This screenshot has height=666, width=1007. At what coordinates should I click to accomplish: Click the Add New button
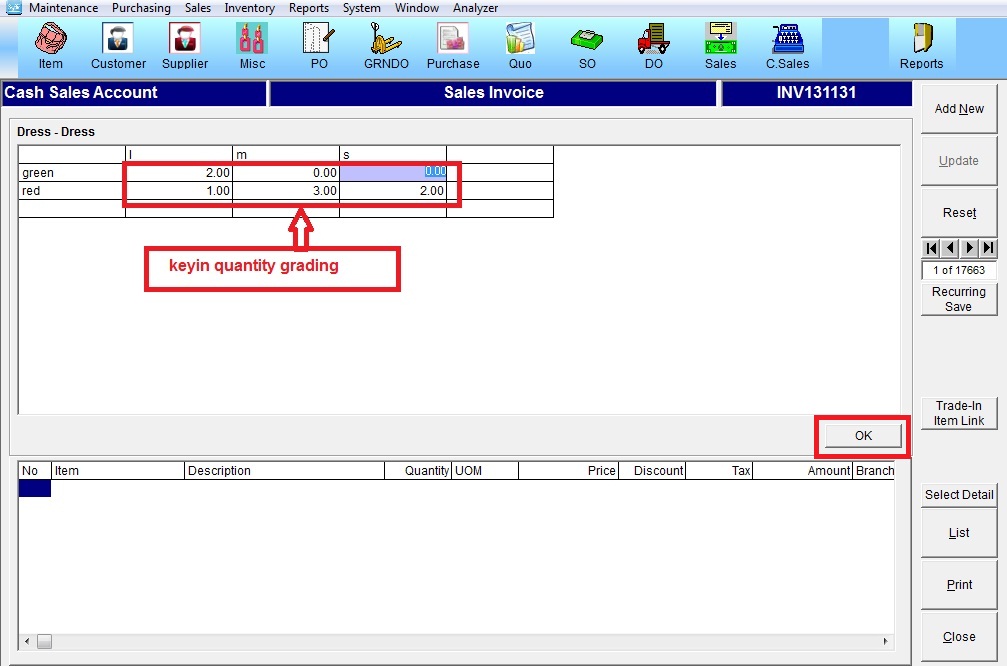tap(959, 109)
